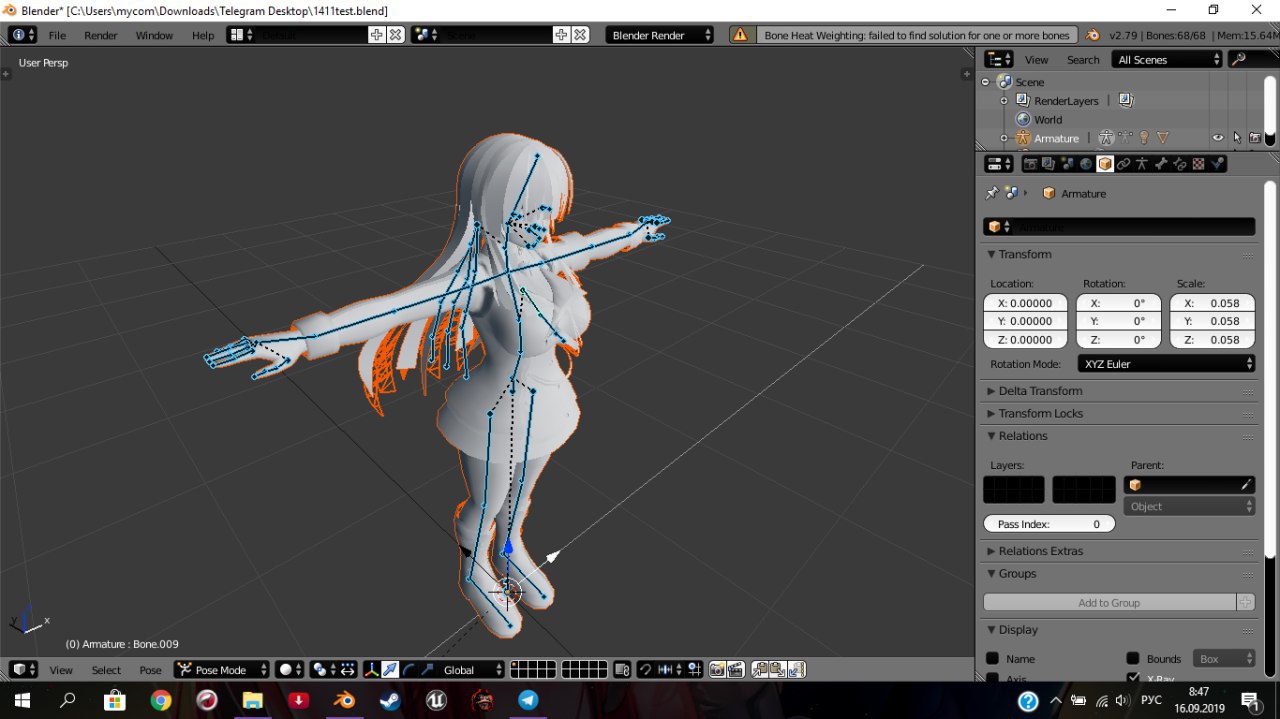Viewport: 1280px width, 719px height.
Task: Expand RenderLayers in the outliner
Action: [1004, 101]
